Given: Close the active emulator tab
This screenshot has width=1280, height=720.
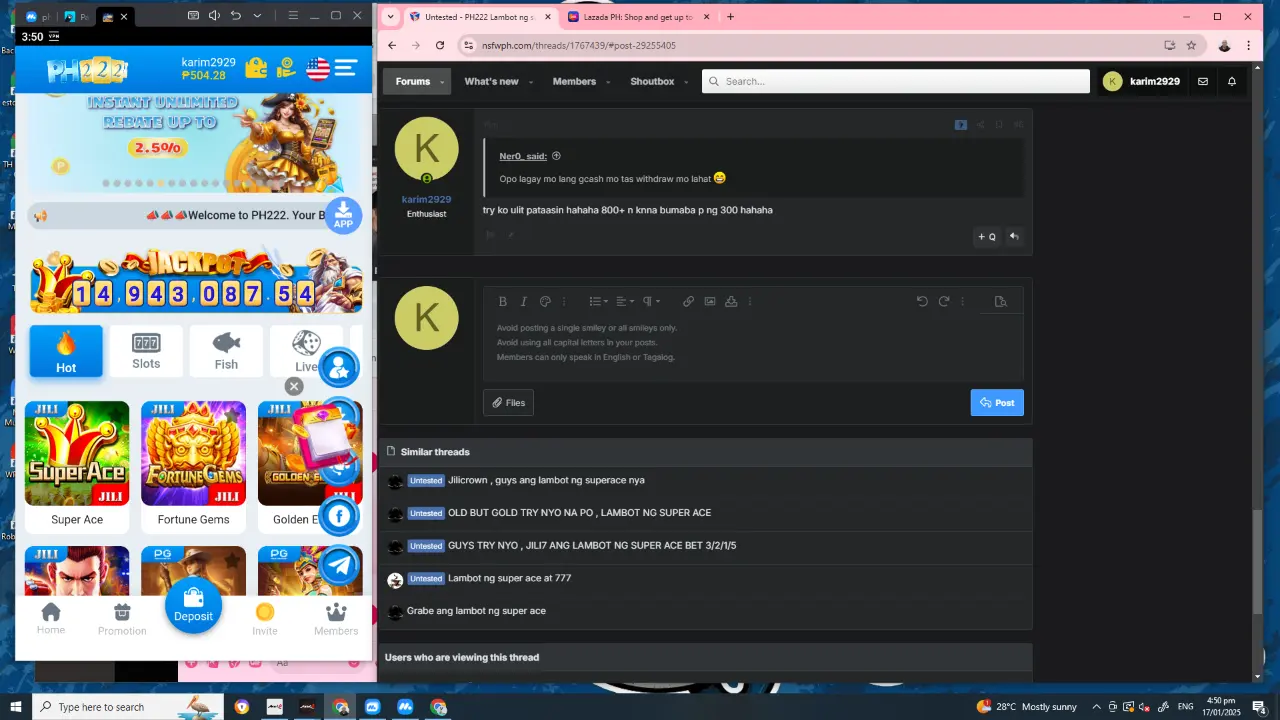Looking at the screenshot, I should click(124, 17).
